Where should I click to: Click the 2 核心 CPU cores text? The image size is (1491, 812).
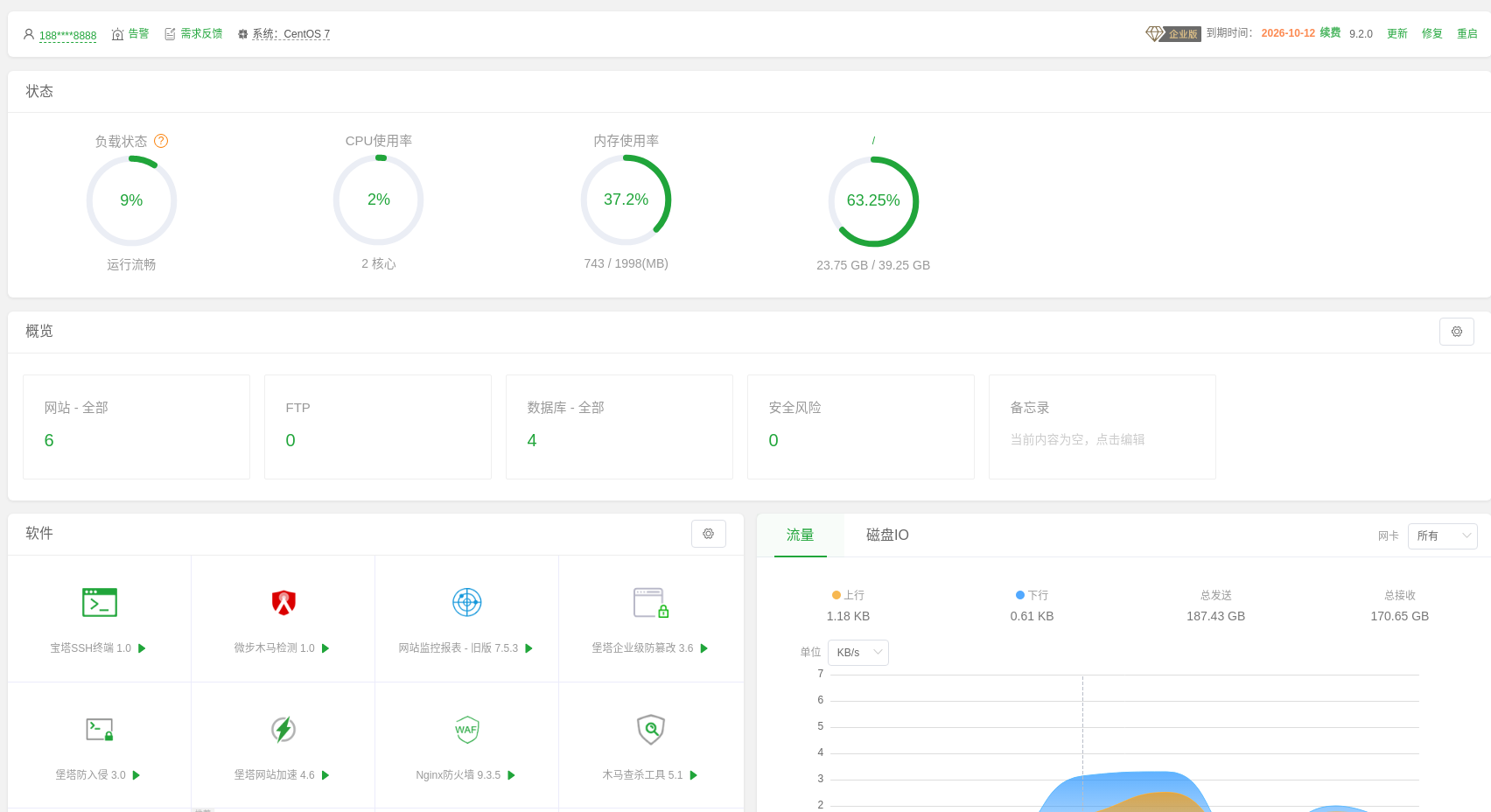coord(378,263)
